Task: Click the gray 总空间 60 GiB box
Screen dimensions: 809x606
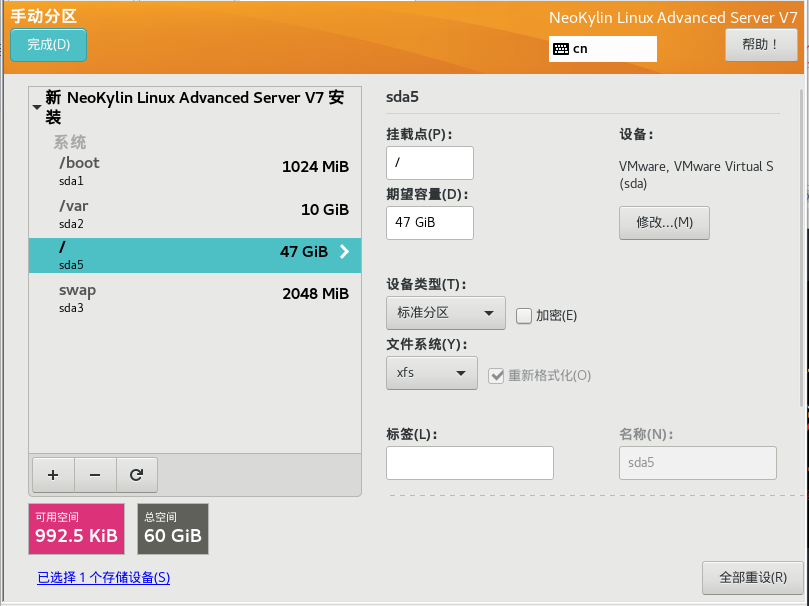Action: [x=173, y=529]
